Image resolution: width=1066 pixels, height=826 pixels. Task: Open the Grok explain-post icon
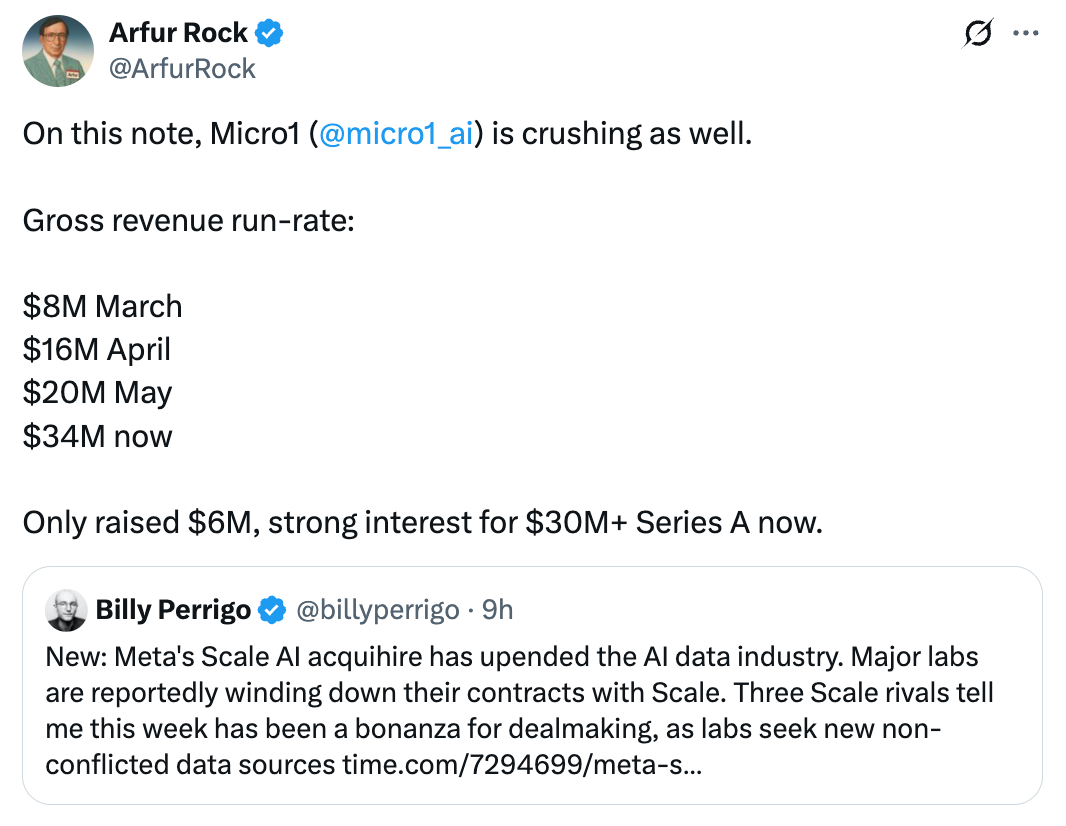(978, 33)
